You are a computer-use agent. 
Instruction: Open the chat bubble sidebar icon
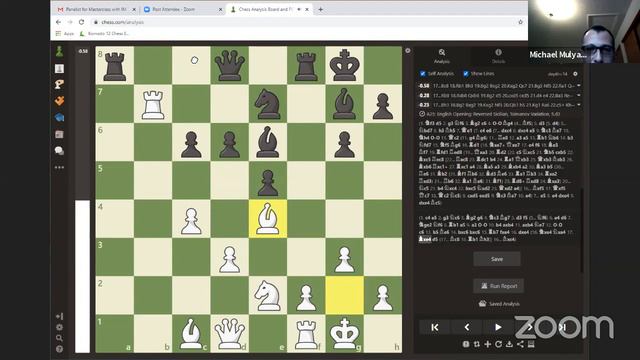click(x=60, y=151)
